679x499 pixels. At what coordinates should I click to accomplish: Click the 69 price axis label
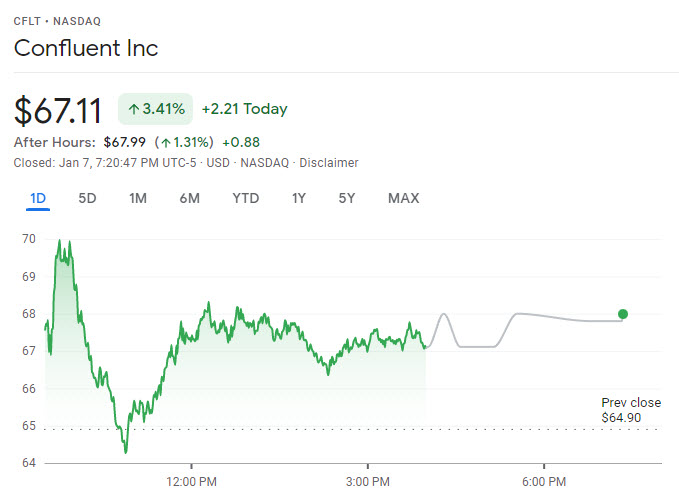click(x=29, y=277)
